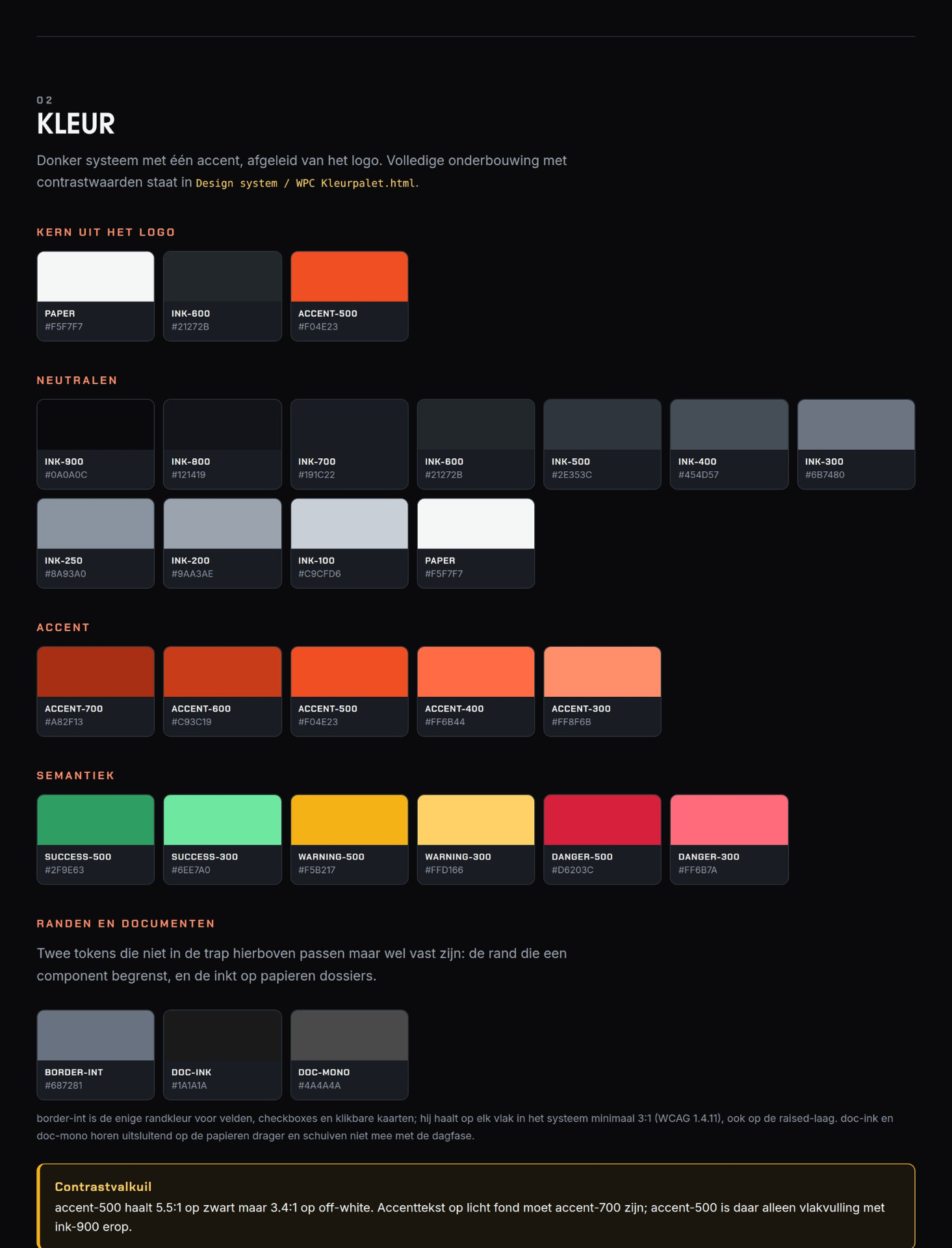Pick the WARNING-500 yellow swatch
Image resolution: width=952 pixels, height=1248 pixels.
349,840
